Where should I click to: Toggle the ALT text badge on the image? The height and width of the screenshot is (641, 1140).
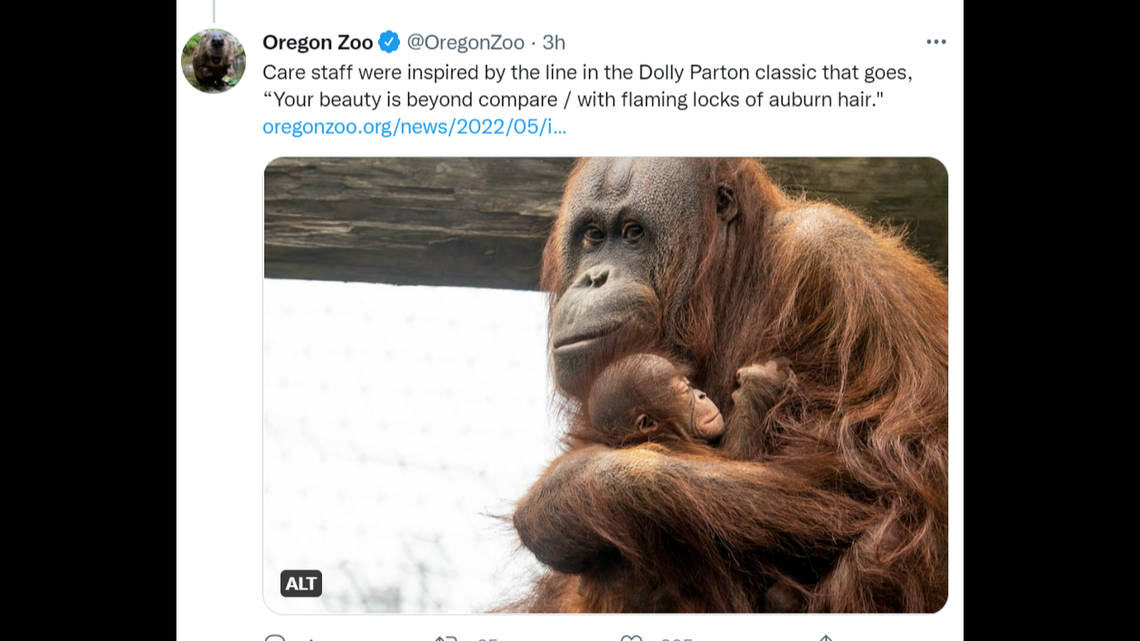(x=299, y=583)
